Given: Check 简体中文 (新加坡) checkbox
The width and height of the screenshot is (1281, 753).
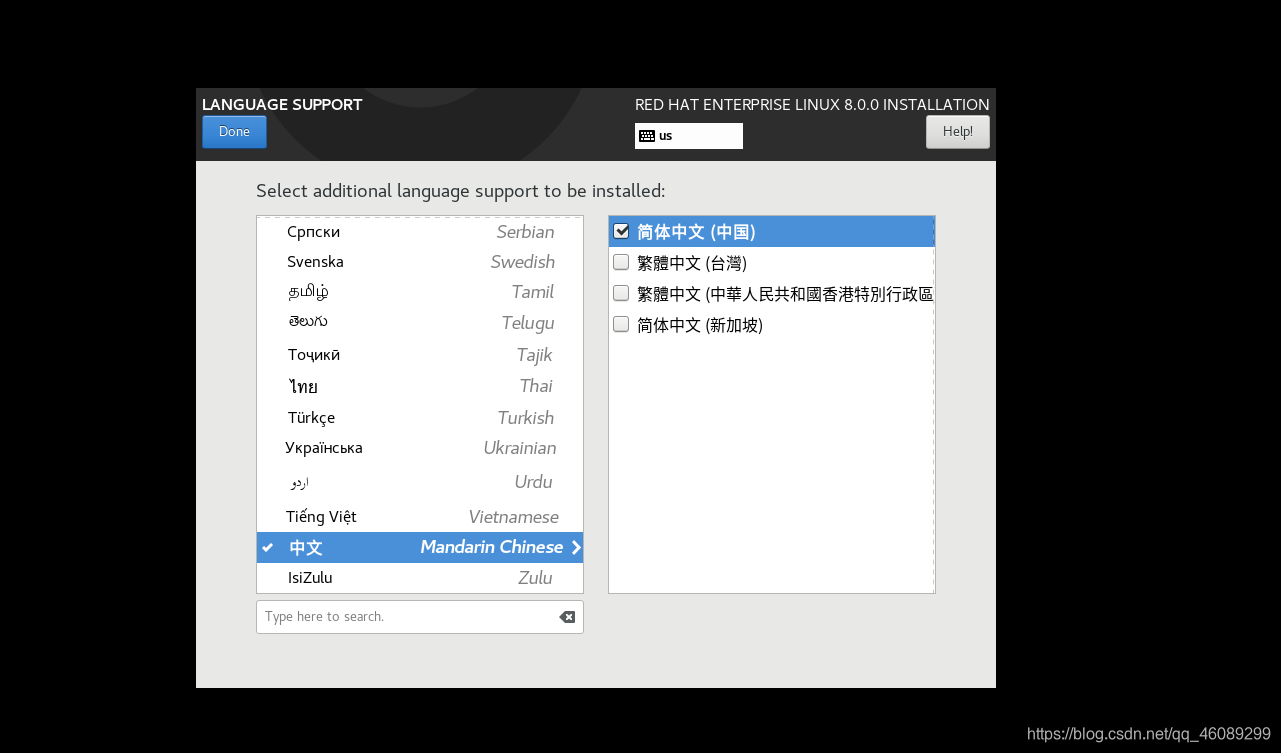Looking at the screenshot, I should pos(621,325).
